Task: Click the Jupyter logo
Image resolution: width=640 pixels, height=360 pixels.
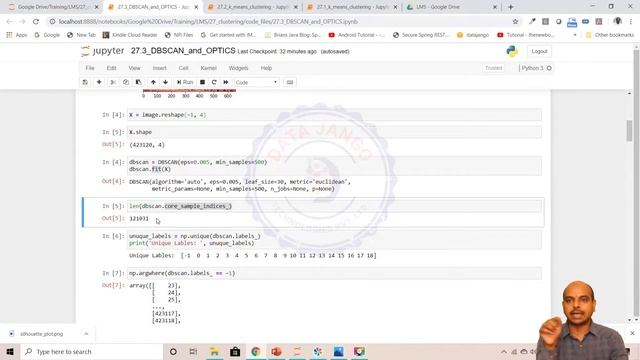Action: pos(102,51)
